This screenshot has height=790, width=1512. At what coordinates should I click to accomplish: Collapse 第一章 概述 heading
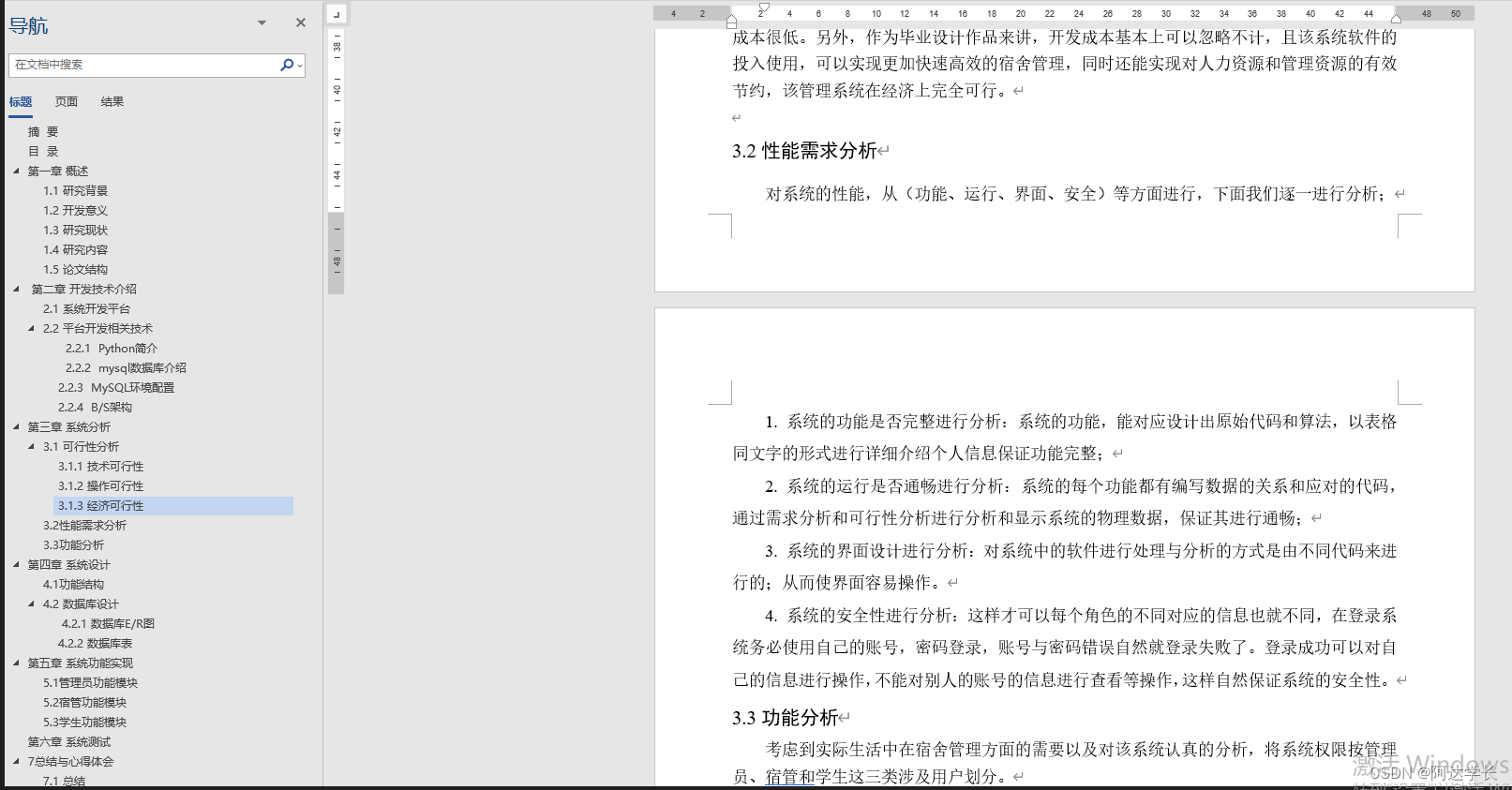click(16, 171)
